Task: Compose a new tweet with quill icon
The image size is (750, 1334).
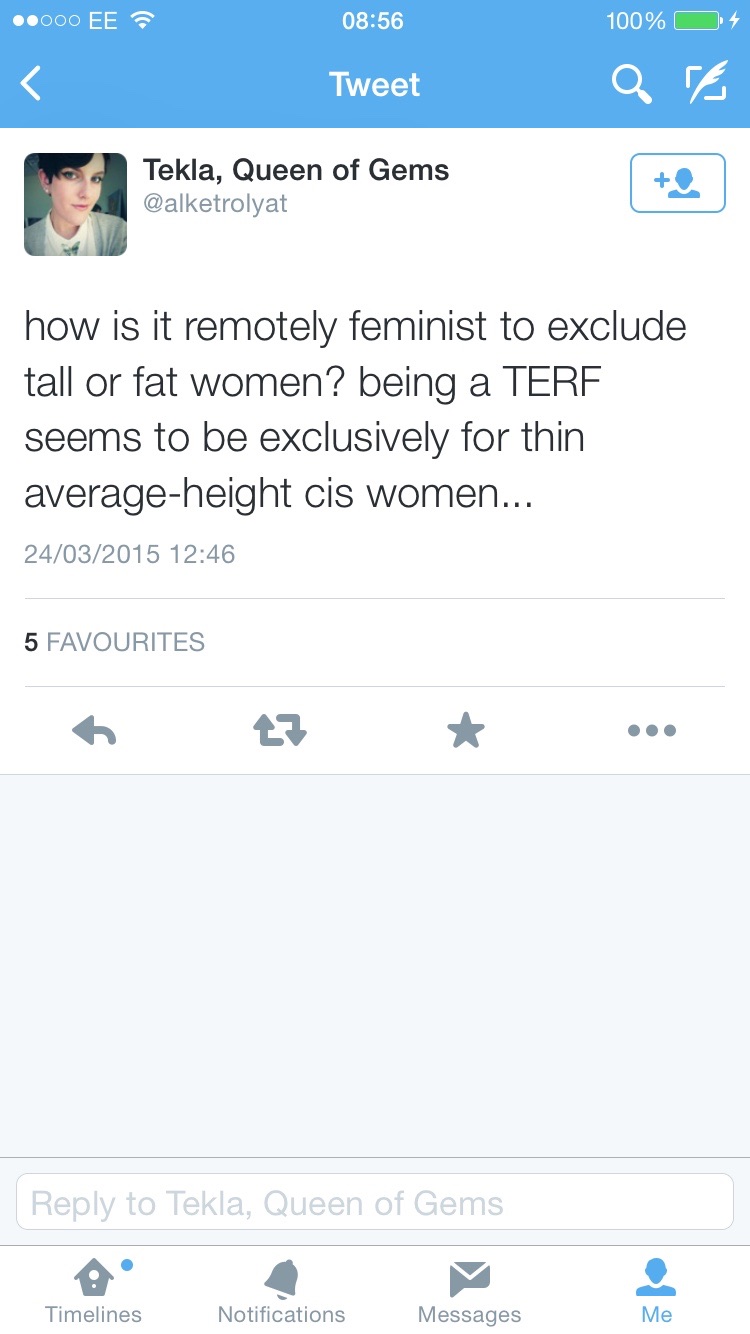Action: point(706,85)
